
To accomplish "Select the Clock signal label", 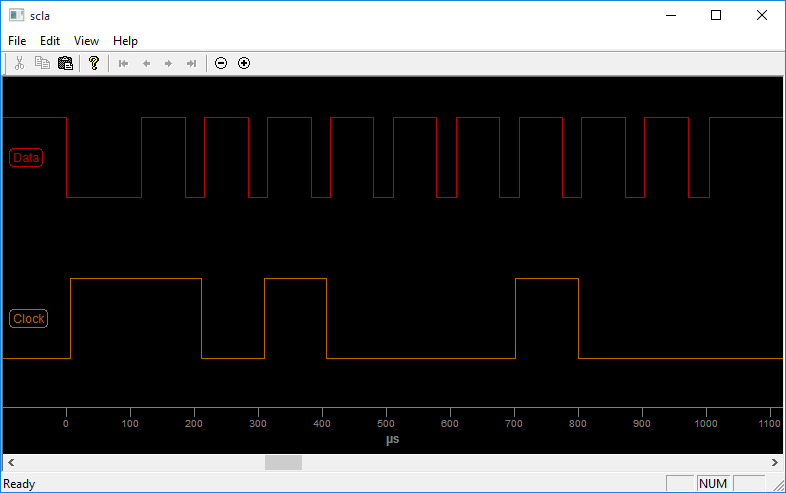I will (x=28, y=319).
